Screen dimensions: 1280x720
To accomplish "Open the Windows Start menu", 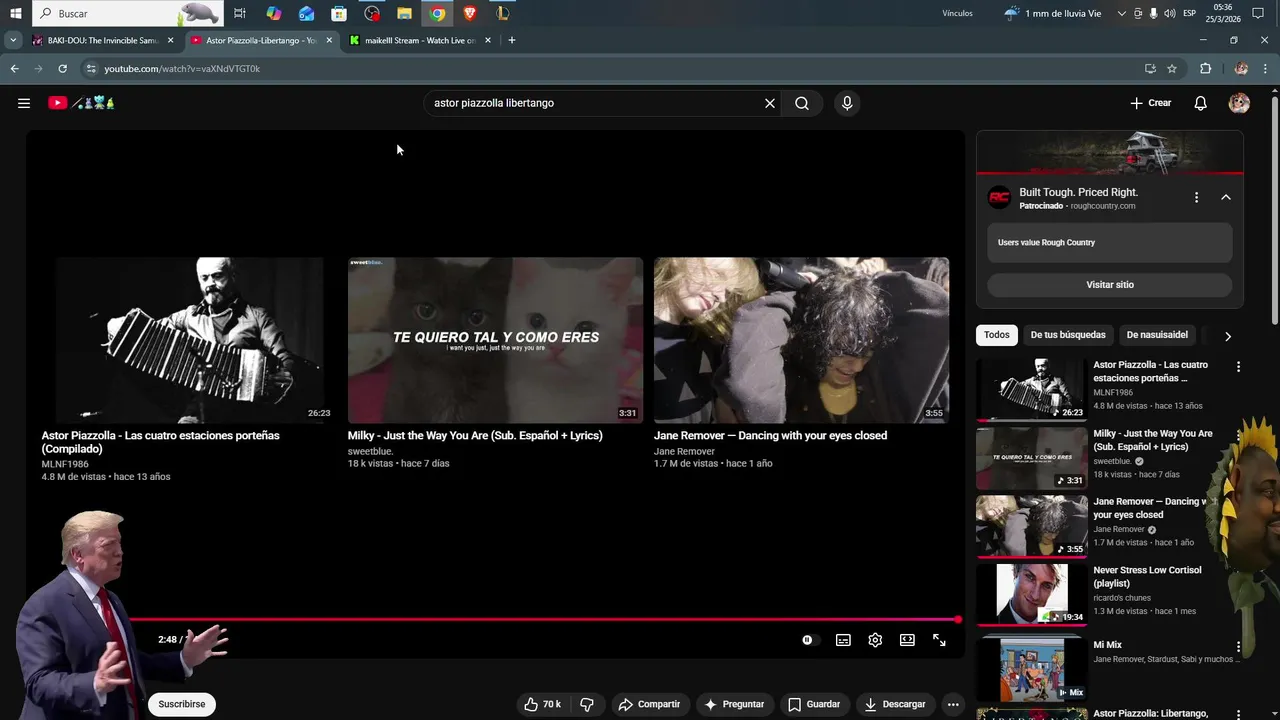I will pos(16,14).
